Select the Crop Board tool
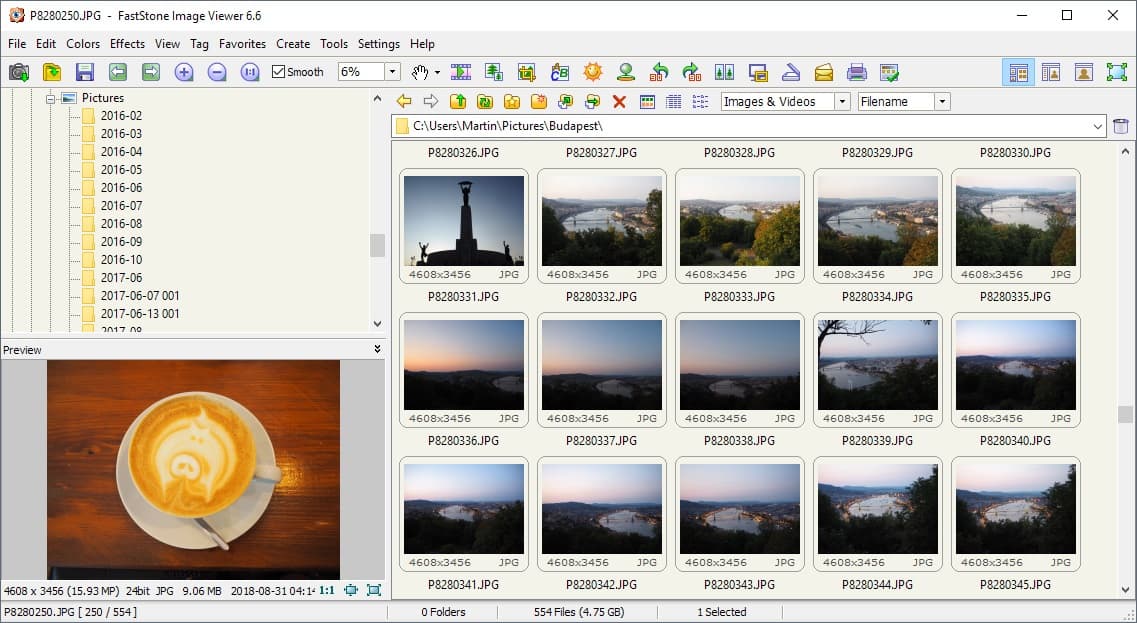1137x623 pixels. (525, 72)
